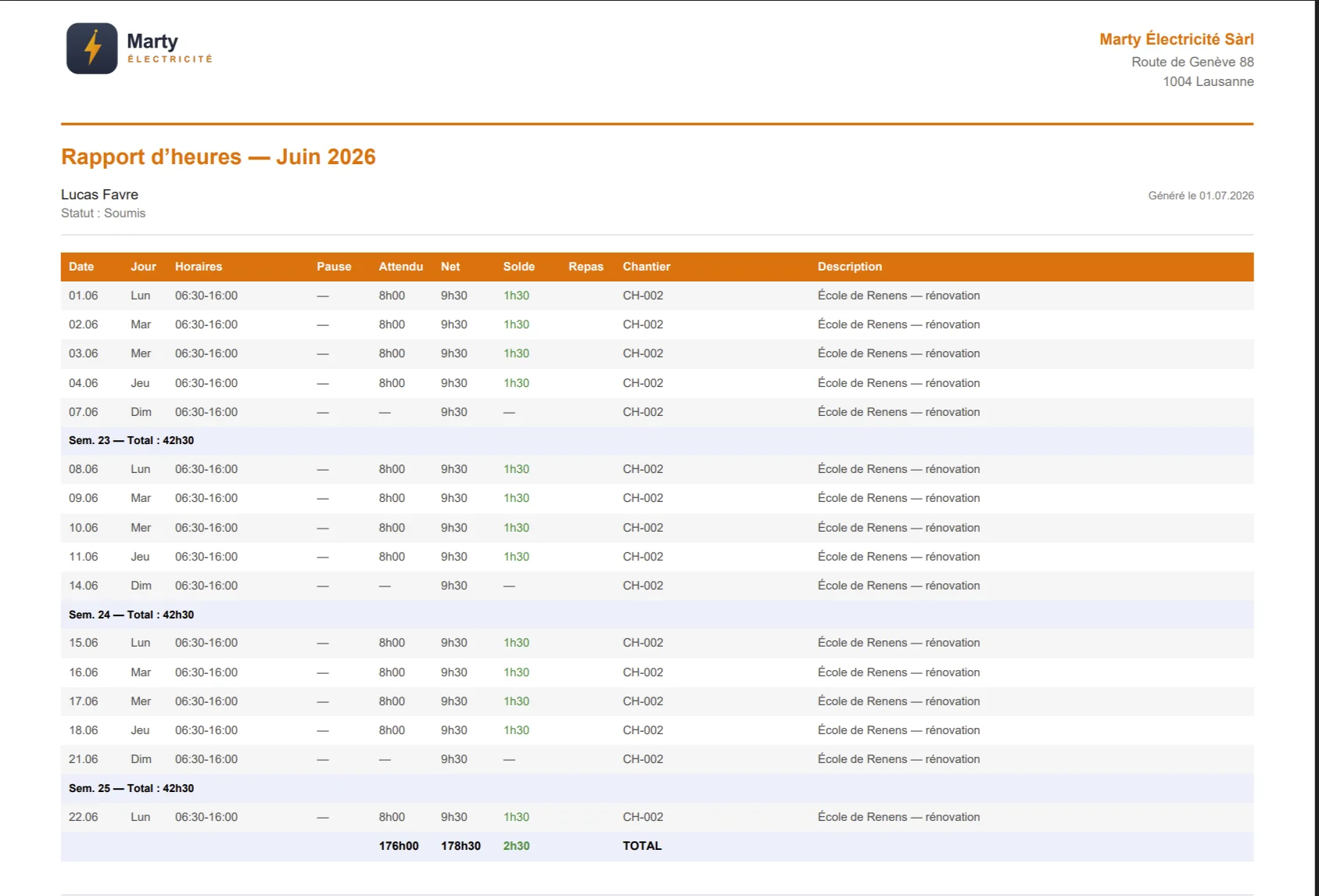
Task: Click the Chantier column header
Action: pos(647,267)
